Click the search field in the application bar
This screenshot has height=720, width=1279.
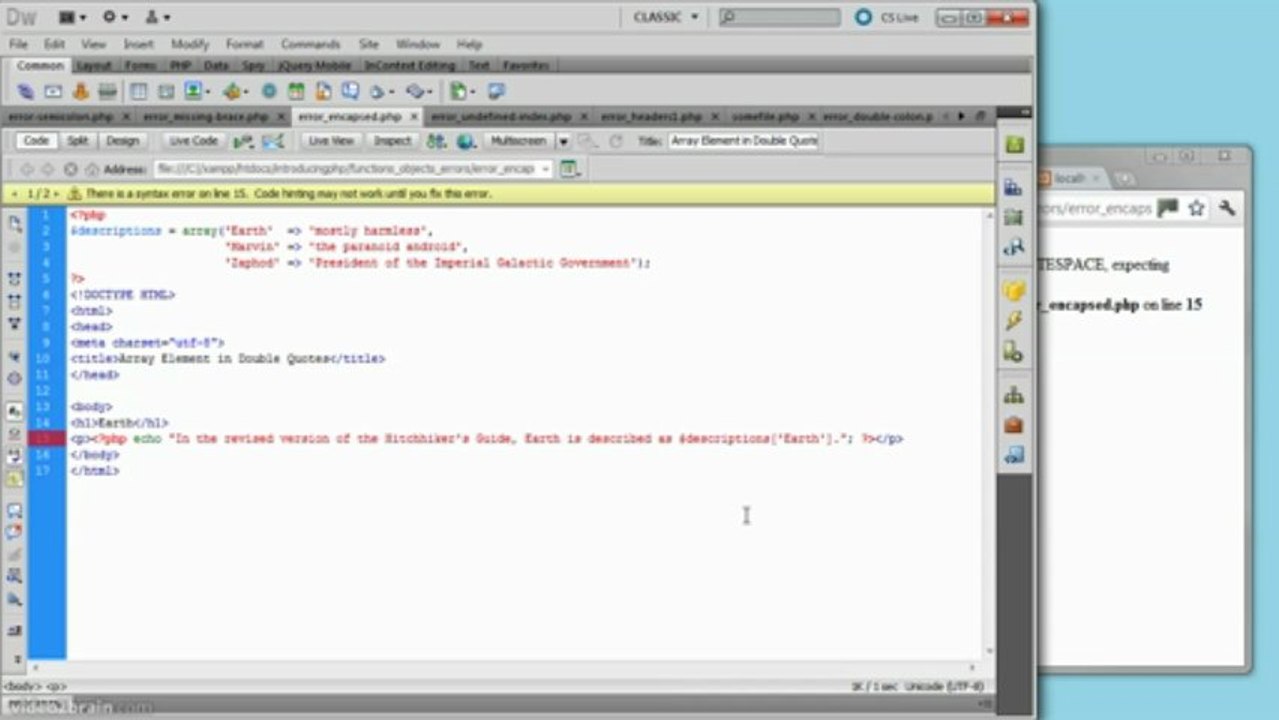pos(780,17)
